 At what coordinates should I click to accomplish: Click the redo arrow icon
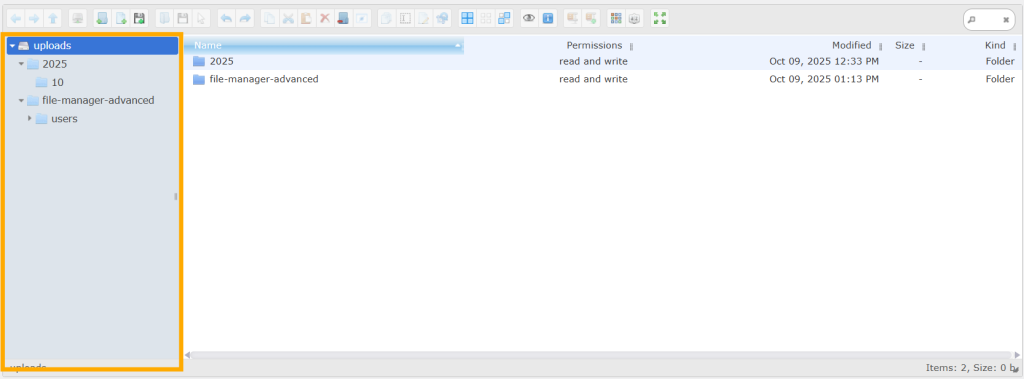pyautogui.click(x=245, y=19)
